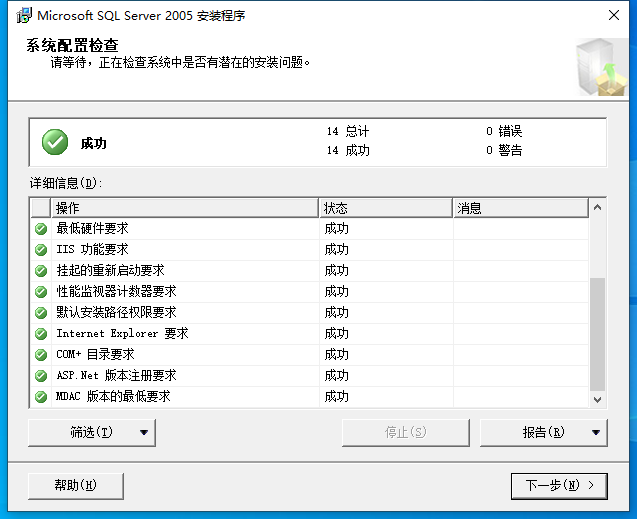
Task: Click the green check icon for IIS 功能要求
Action: [41, 250]
